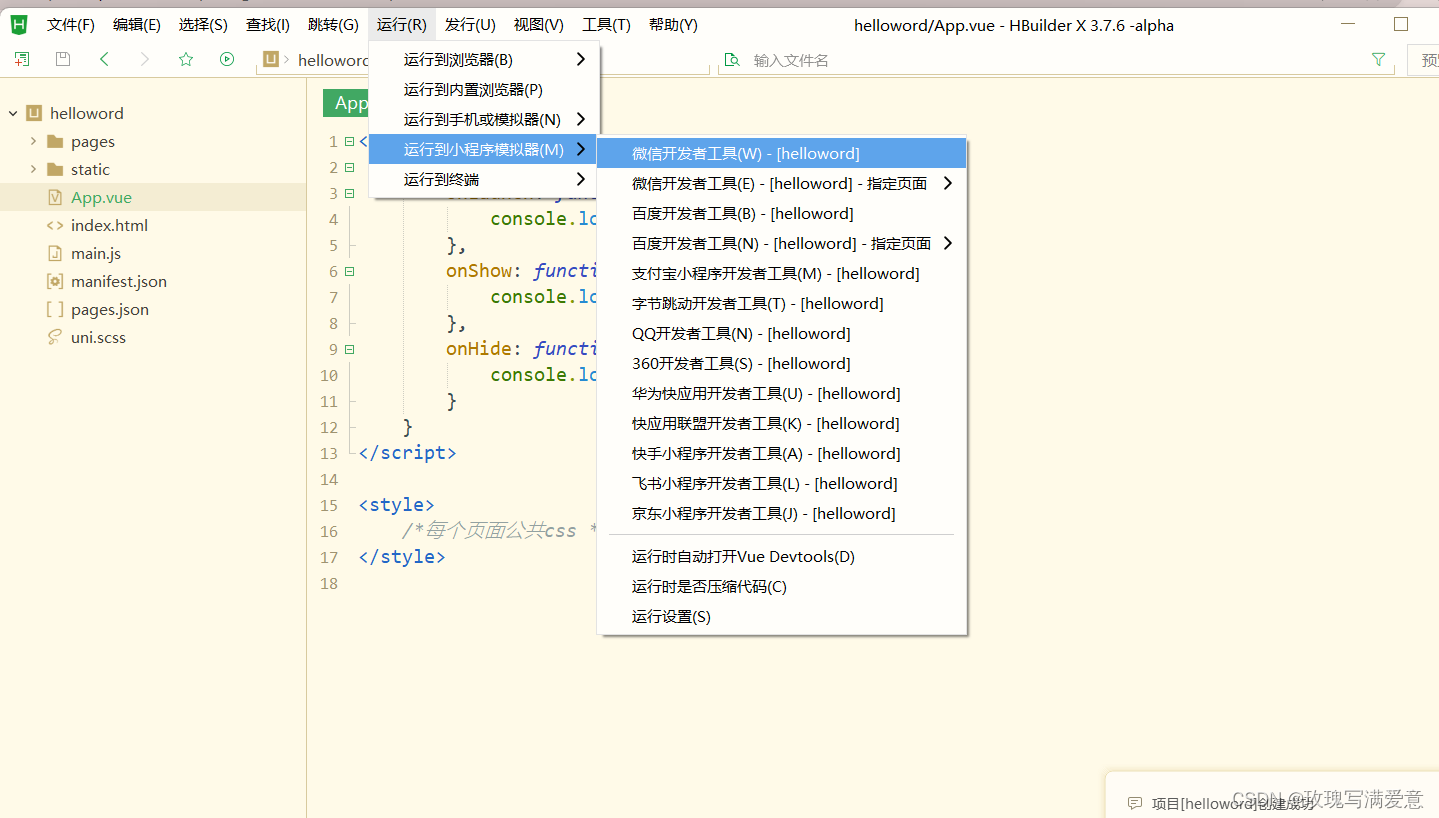The image size is (1439, 818).
Task: Click the pages folder icon
Action: [55, 142]
